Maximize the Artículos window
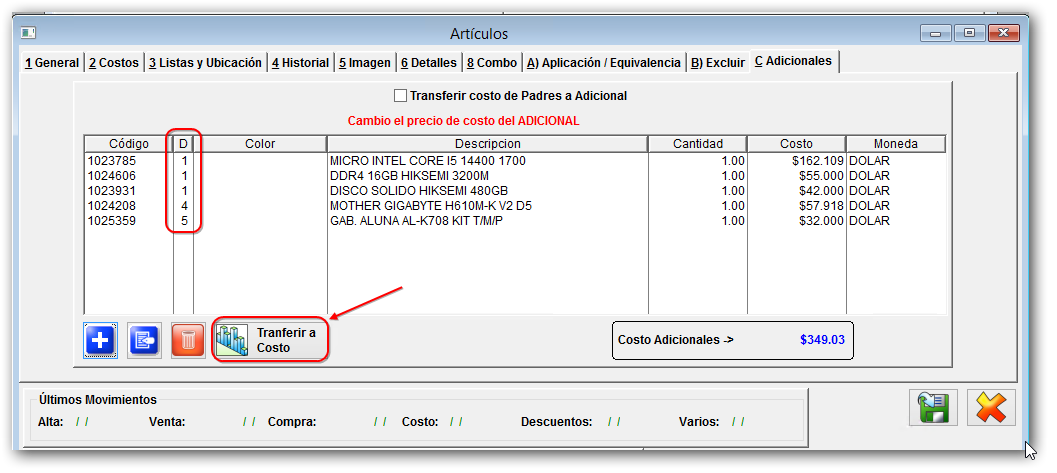 (969, 32)
